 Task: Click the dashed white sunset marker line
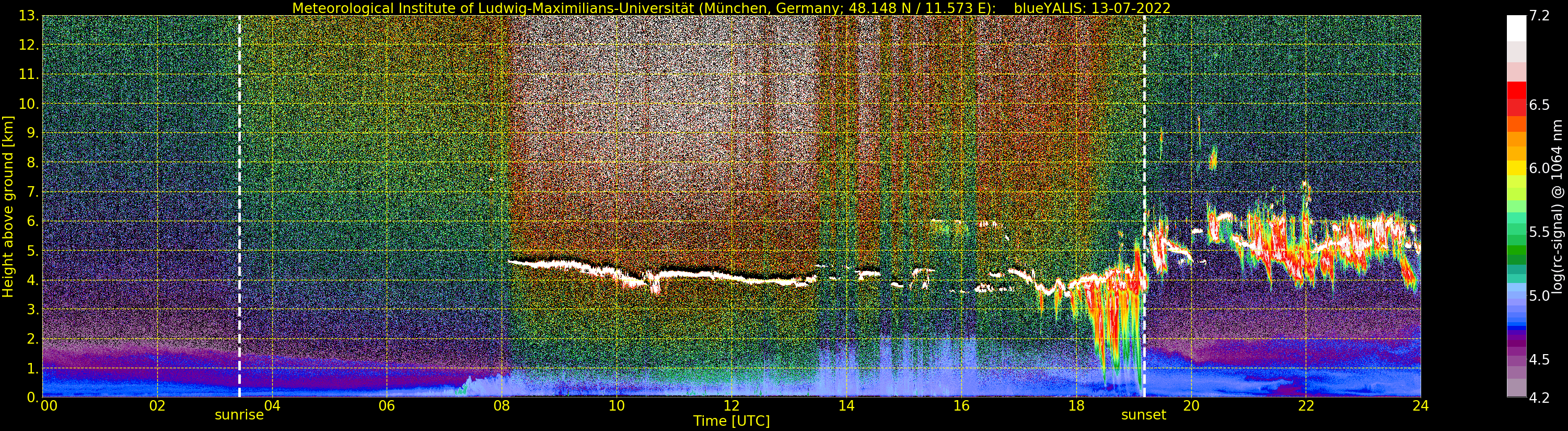pyautogui.click(x=1144, y=206)
